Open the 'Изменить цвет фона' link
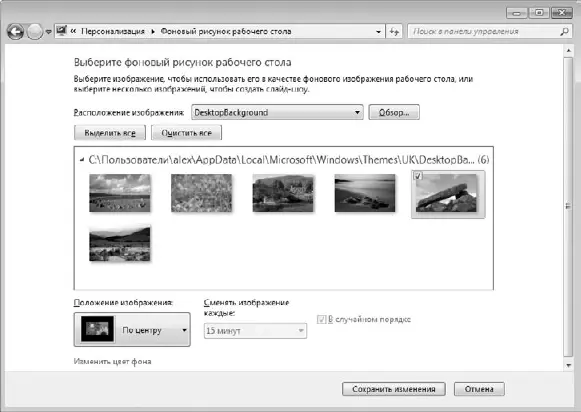 coord(112,361)
